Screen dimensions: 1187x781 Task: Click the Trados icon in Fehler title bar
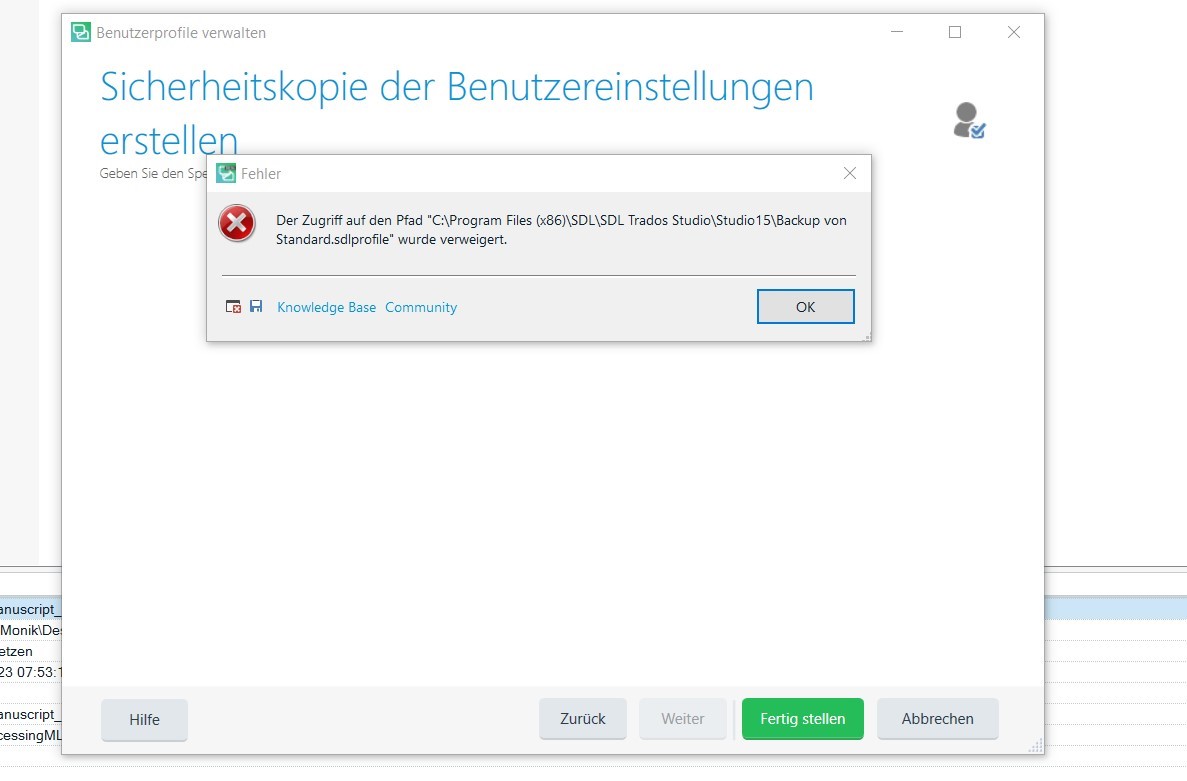(226, 173)
